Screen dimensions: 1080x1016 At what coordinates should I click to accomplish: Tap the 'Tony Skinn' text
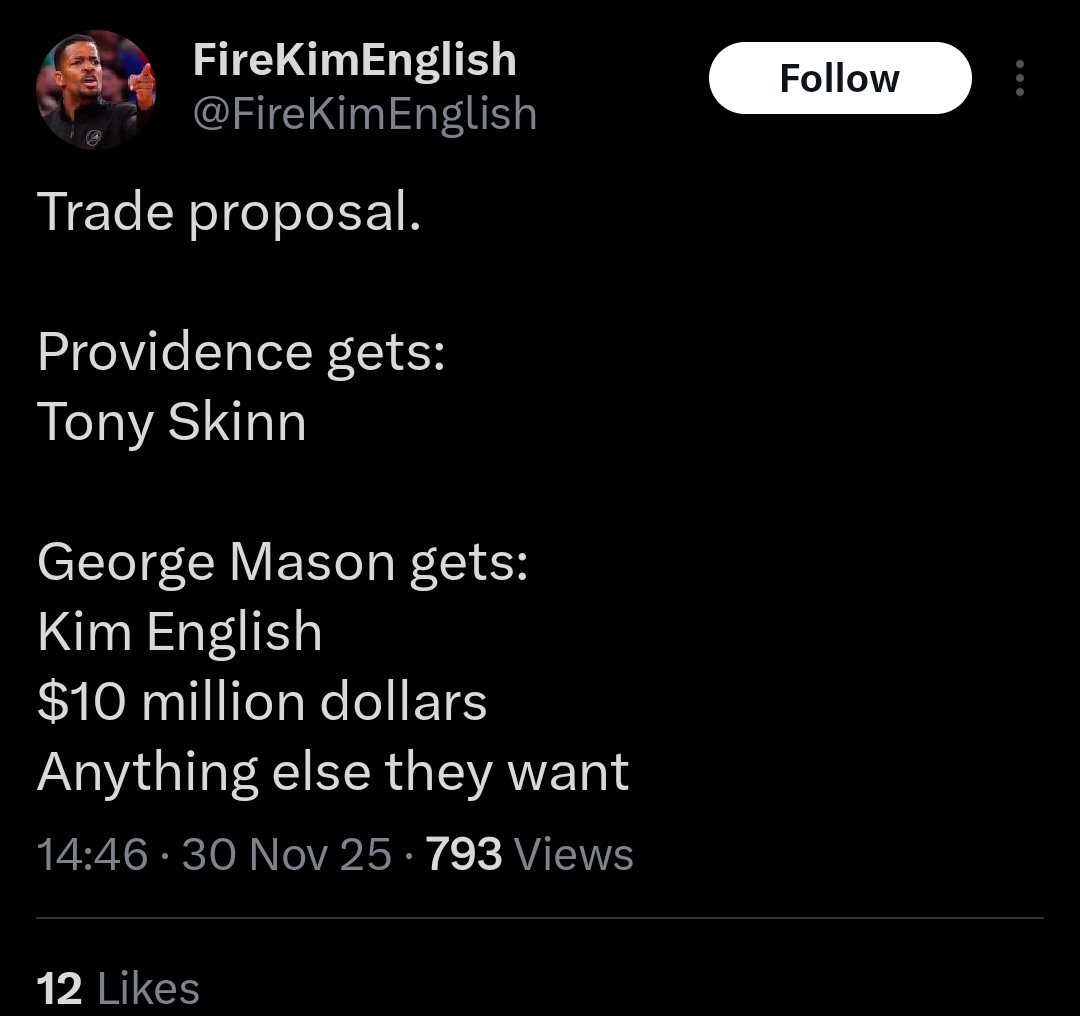click(172, 421)
